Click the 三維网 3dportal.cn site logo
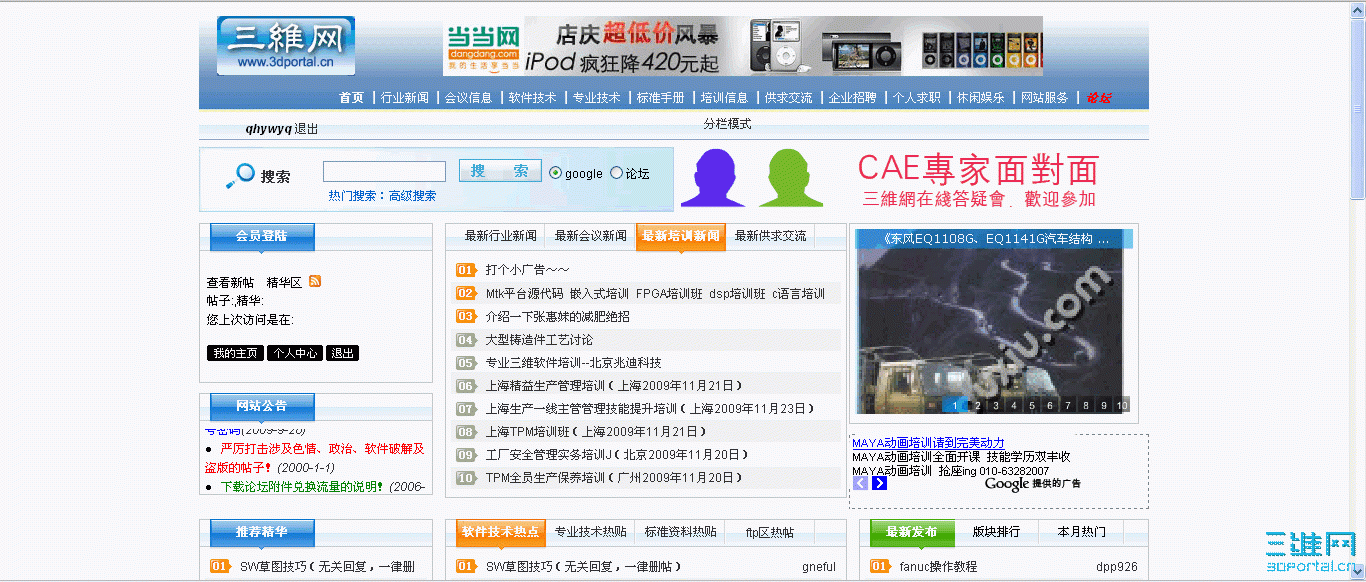 [x=287, y=44]
